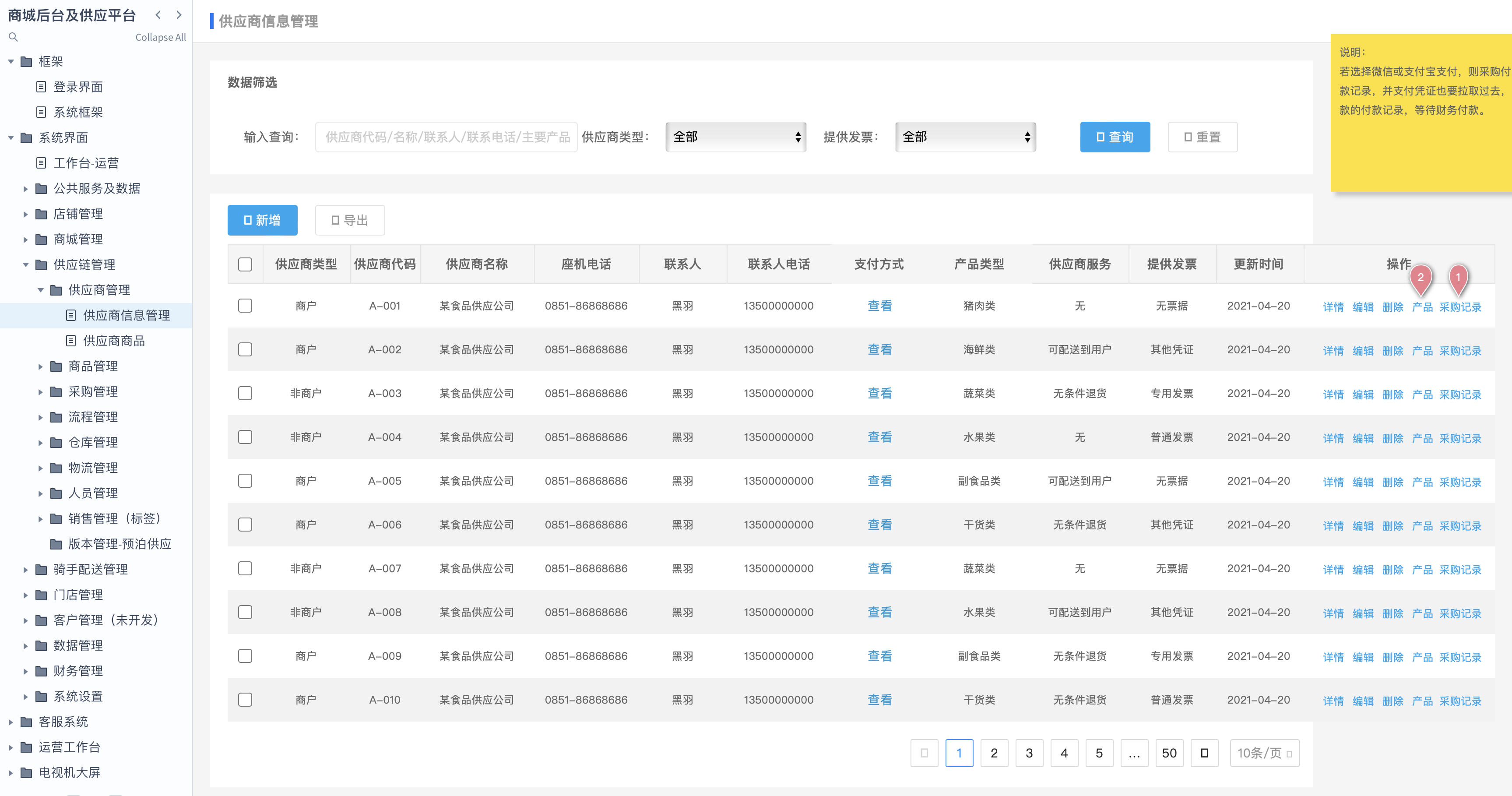Go to previous page arrow in sidebar header
This screenshot has height=796, width=1512.
pyautogui.click(x=158, y=15)
